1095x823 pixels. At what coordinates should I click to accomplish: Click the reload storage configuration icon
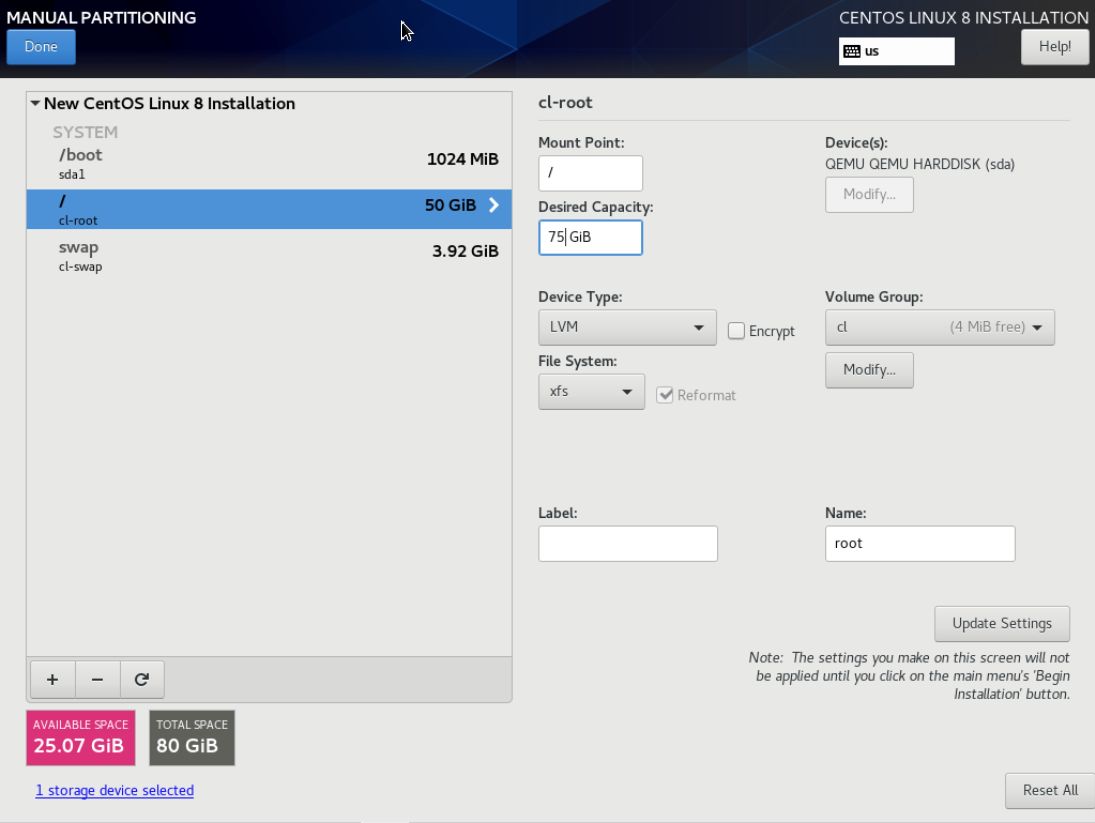(142, 680)
